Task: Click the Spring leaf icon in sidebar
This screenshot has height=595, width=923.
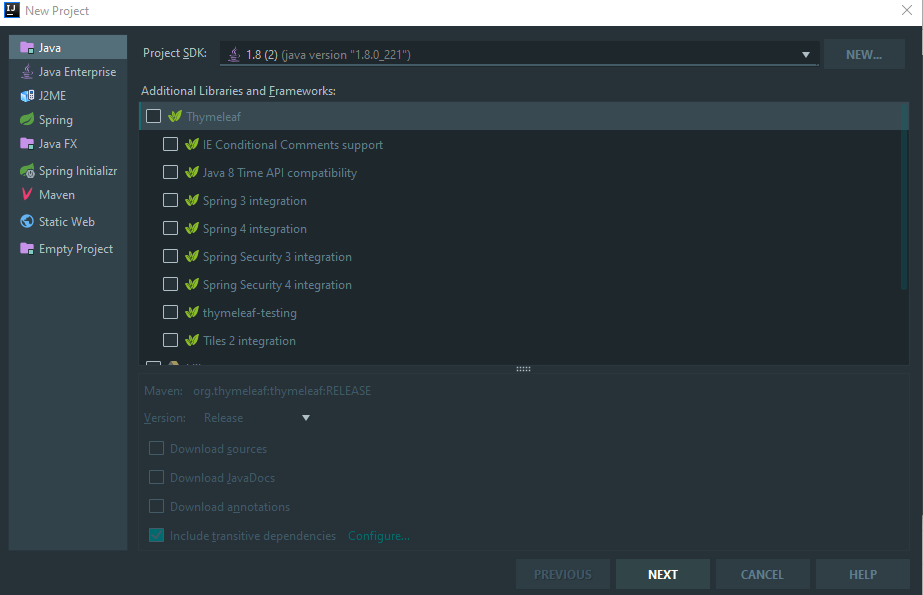Action: point(27,119)
